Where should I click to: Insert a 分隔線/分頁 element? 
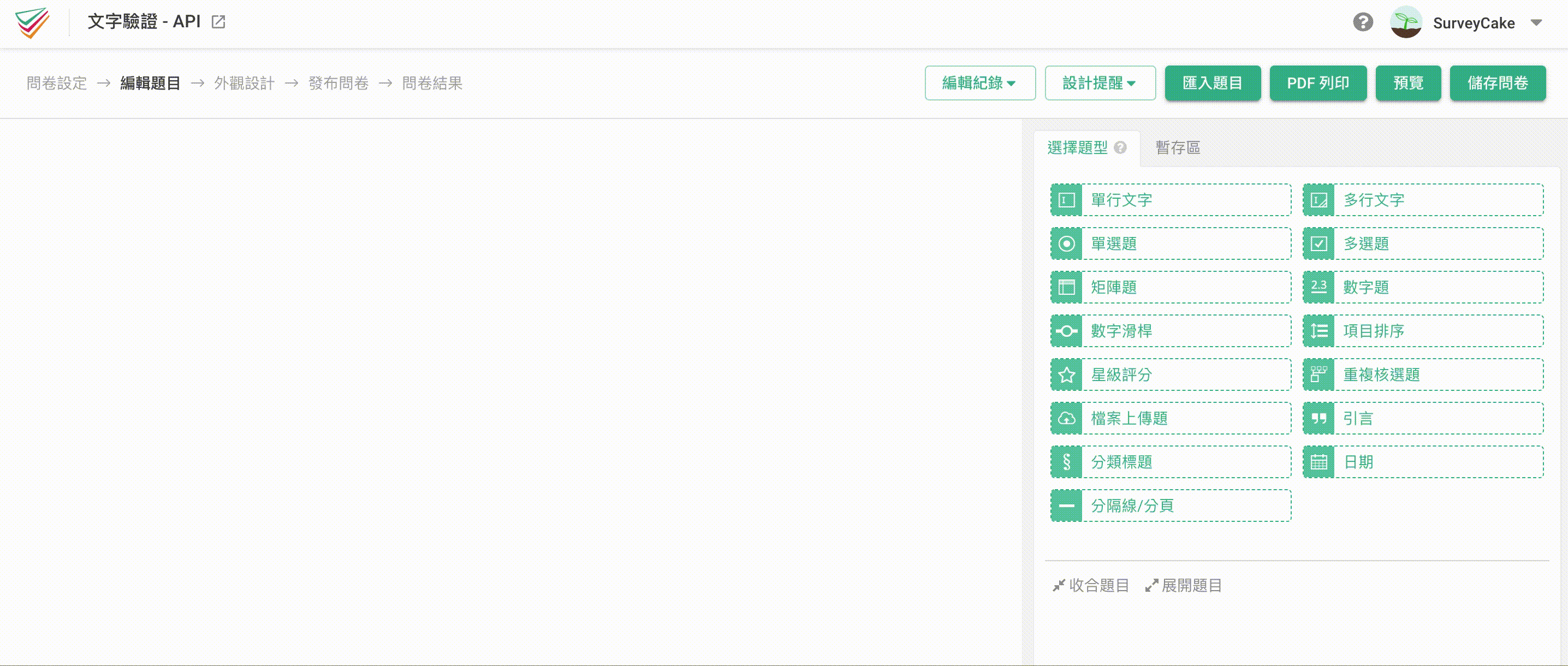[x=1171, y=506]
